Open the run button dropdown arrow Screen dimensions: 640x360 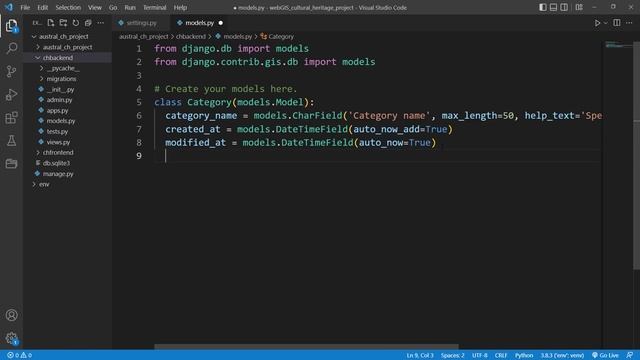tap(605, 23)
